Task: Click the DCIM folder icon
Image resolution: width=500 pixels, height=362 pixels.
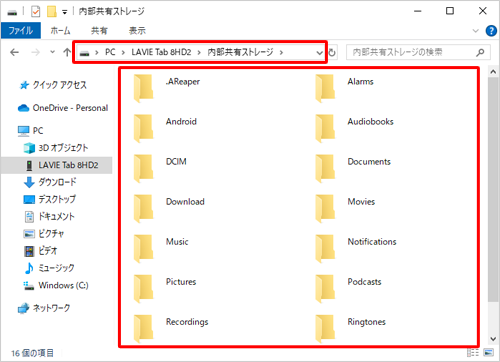Action: [144, 168]
